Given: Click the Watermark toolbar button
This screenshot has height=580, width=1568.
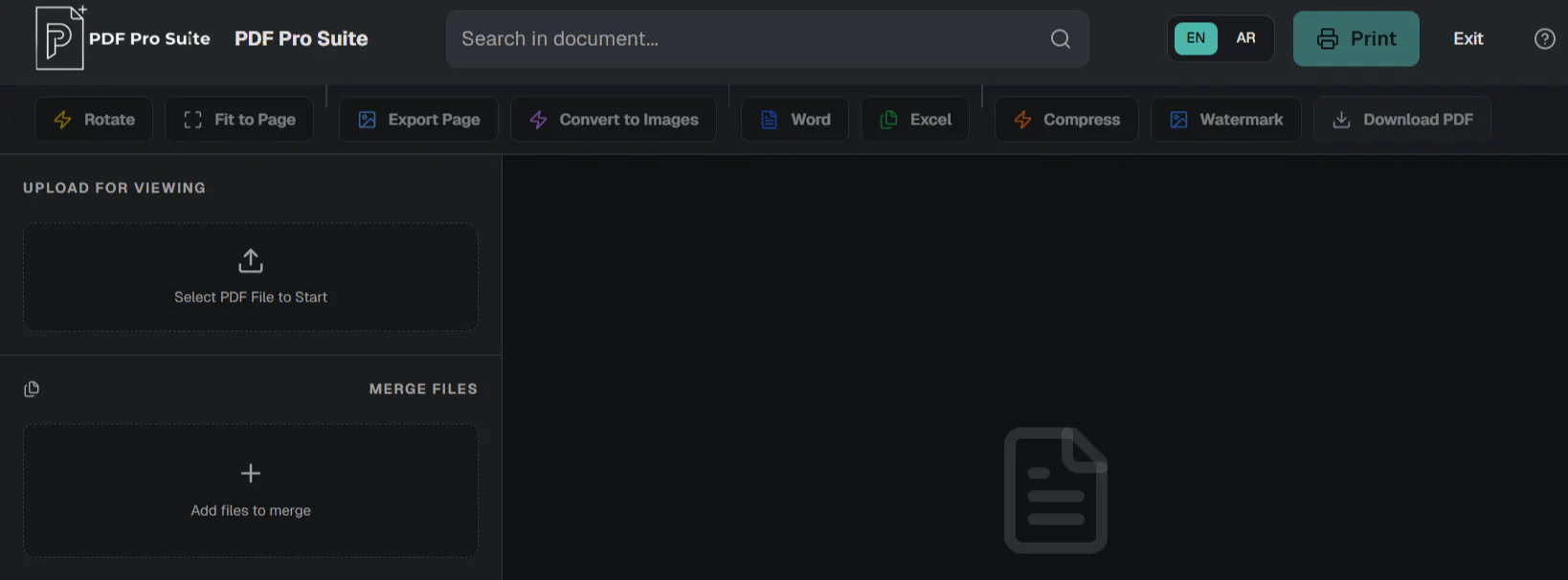Looking at the screenshot, I should point(1226,120).
